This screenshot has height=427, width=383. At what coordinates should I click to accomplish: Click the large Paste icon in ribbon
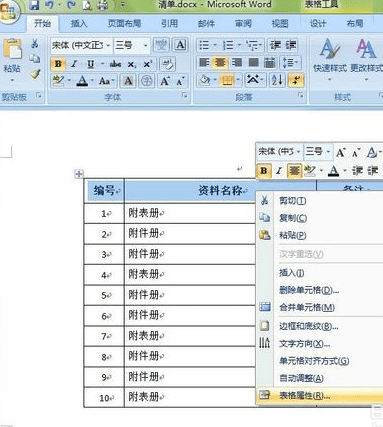click(x=12, y=50)
